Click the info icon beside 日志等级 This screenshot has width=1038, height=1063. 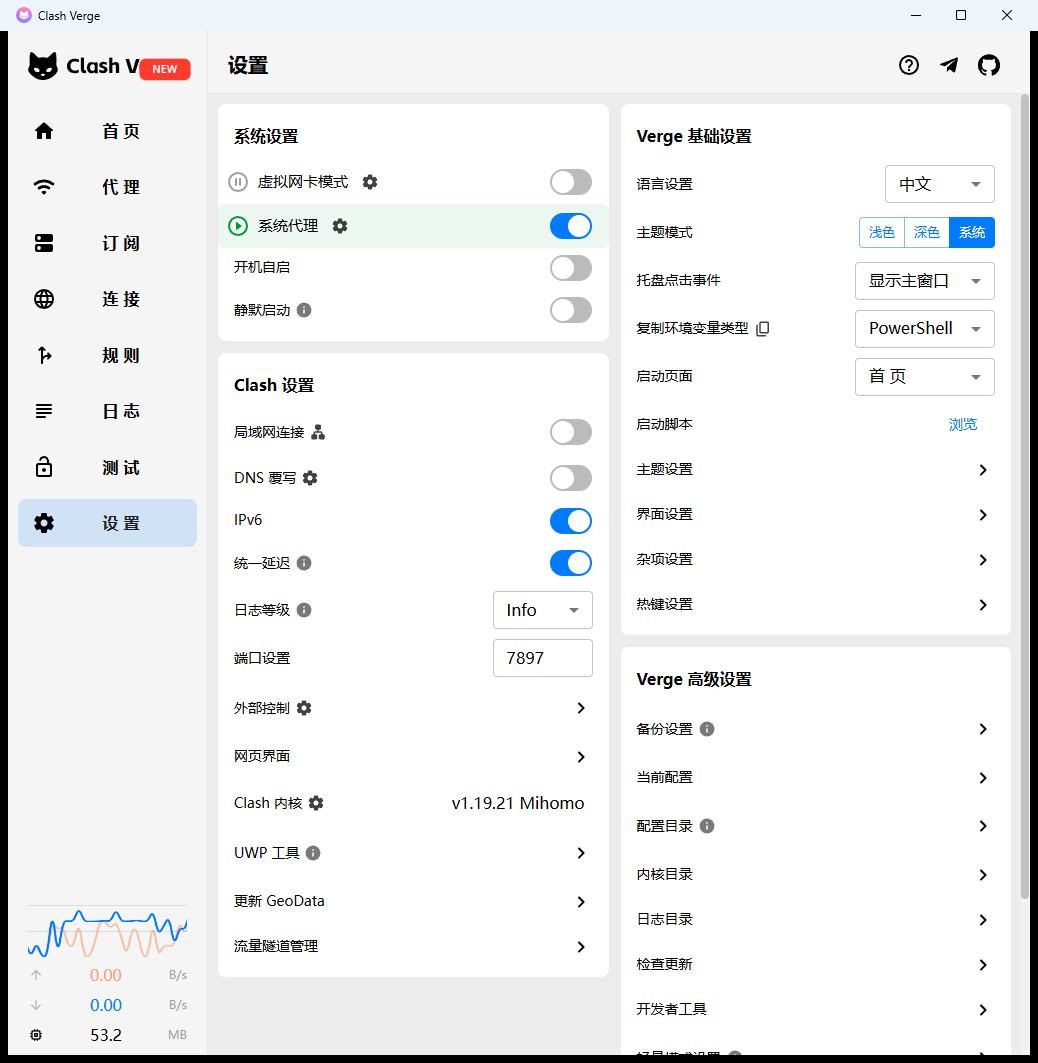[x=304, y=610]
